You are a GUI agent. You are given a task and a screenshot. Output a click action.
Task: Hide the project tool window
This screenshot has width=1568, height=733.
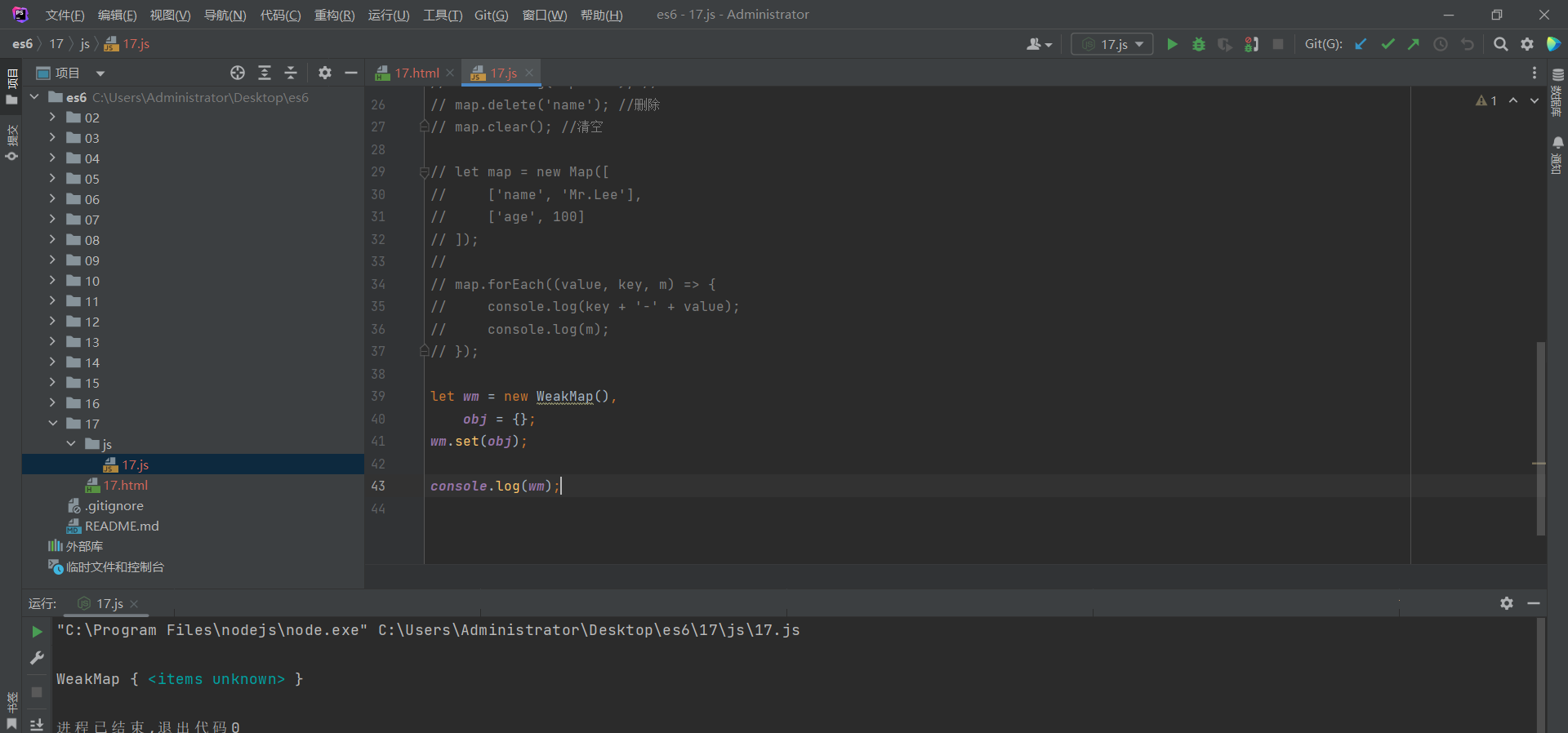coord(351,73)
